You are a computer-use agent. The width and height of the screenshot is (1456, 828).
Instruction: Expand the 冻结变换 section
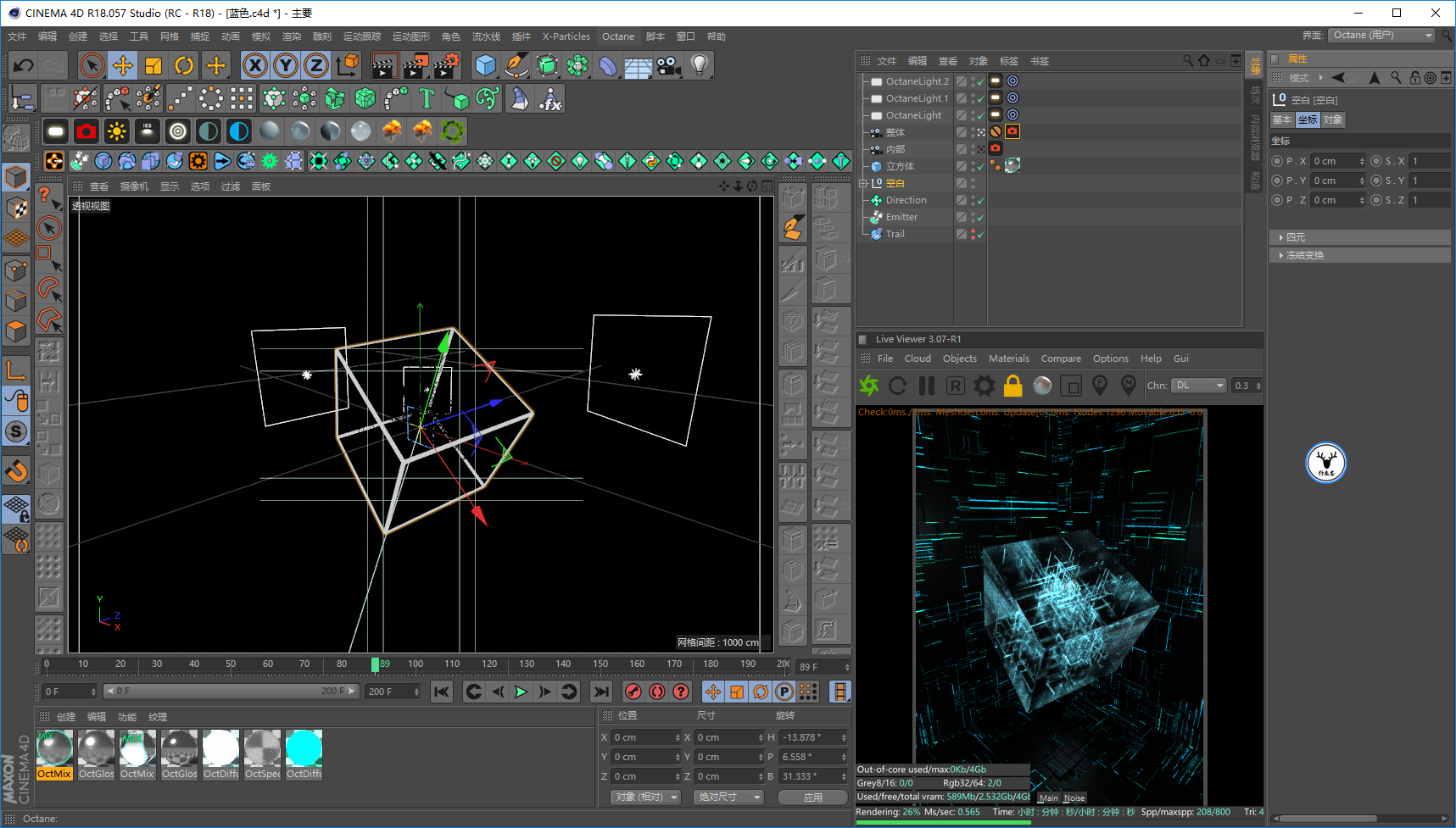pos(1360,255)
